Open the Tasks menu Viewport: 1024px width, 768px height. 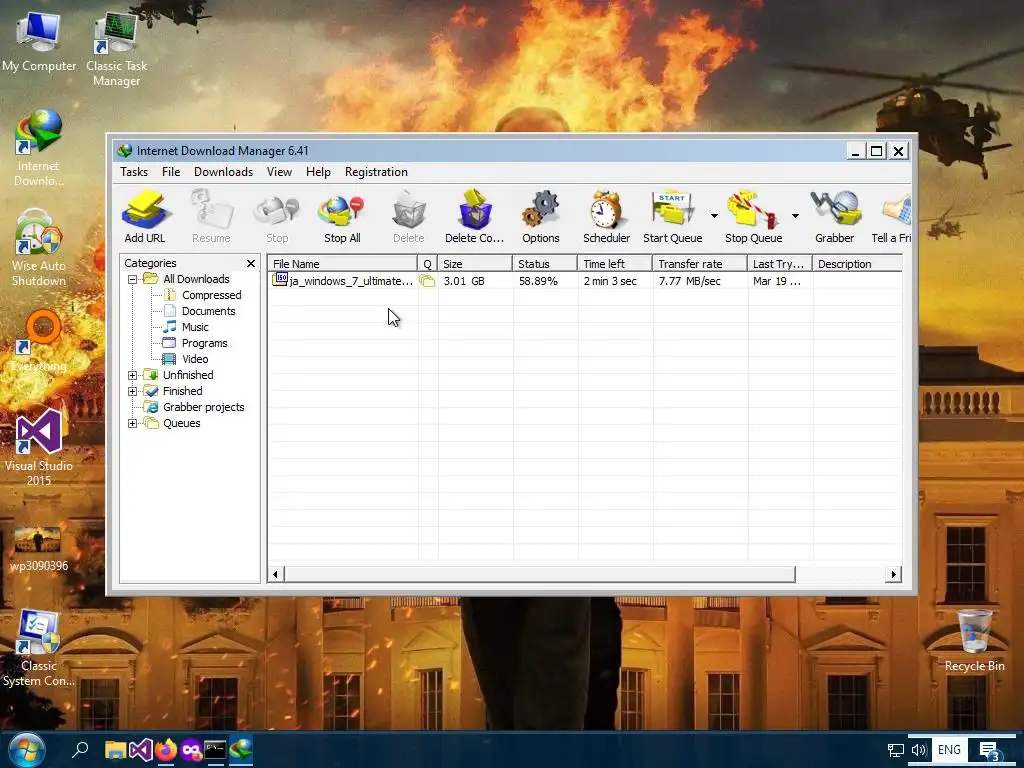tap(134, 172)
